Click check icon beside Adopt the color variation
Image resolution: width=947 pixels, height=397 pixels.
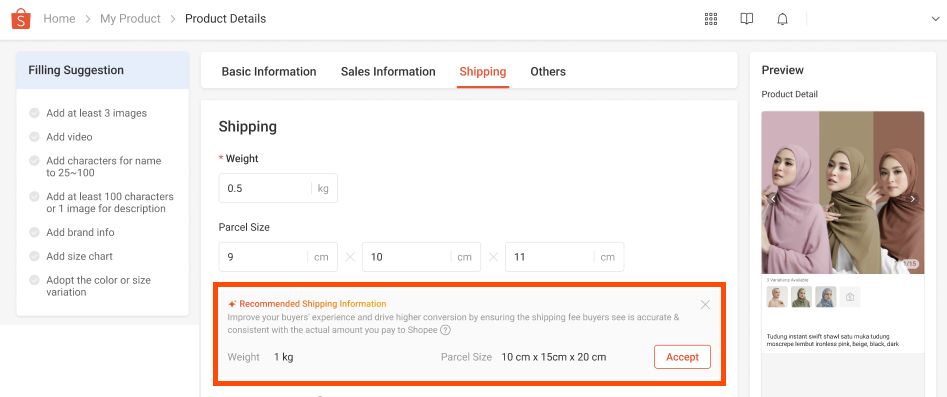[34, 280]
